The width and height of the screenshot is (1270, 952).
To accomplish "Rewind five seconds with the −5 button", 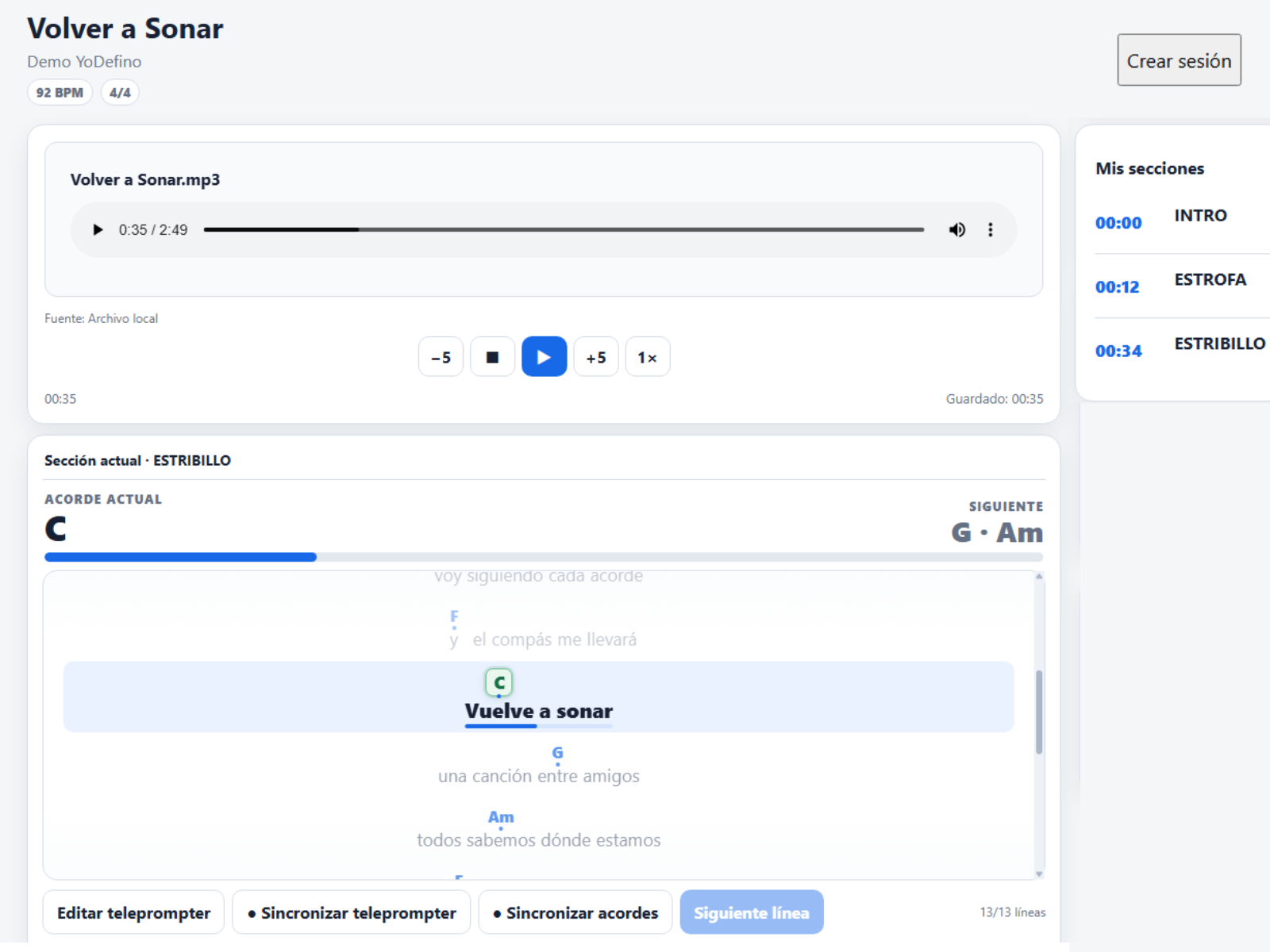I will (x=441, y=357).
